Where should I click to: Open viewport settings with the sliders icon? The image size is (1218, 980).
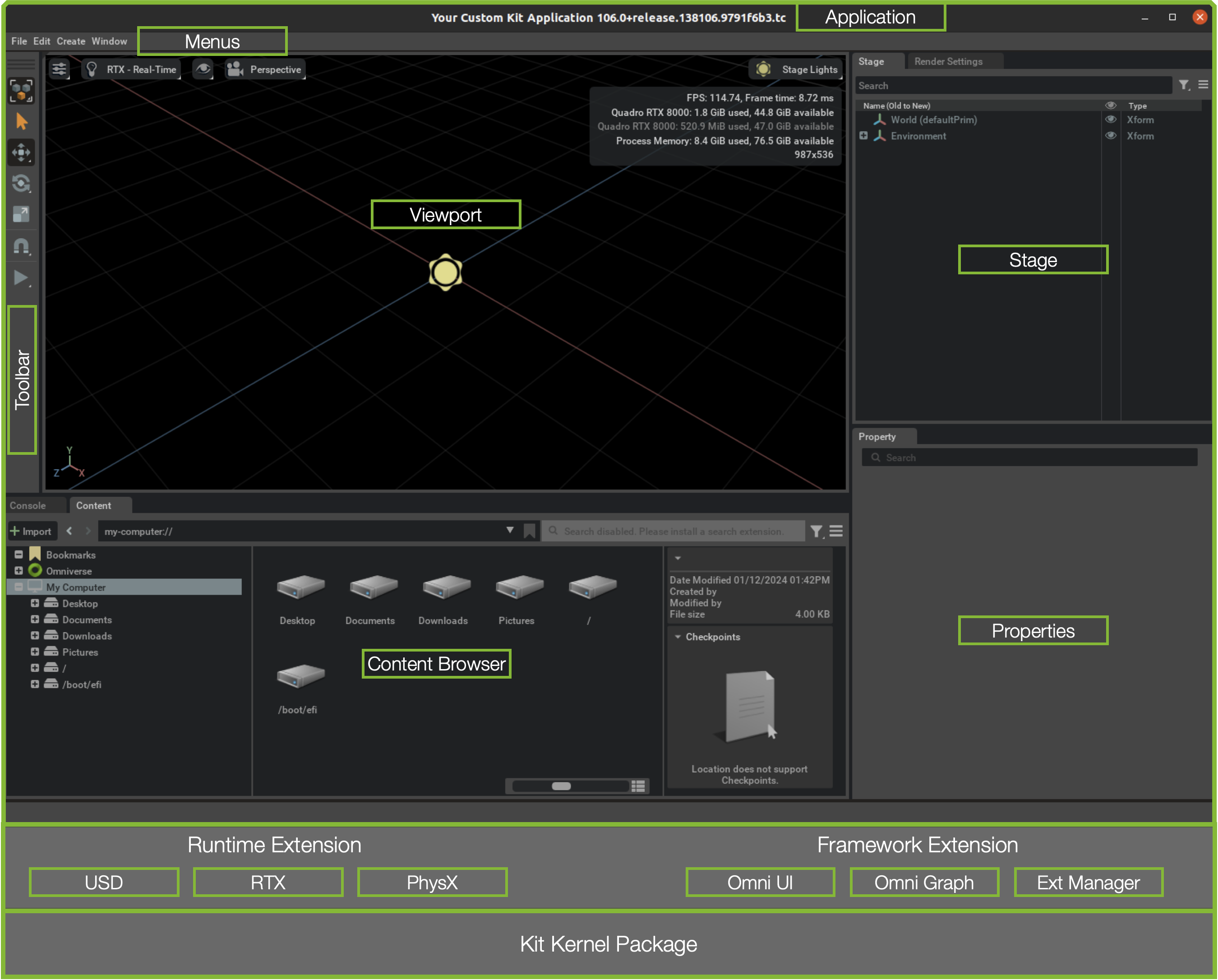point(59,69)
